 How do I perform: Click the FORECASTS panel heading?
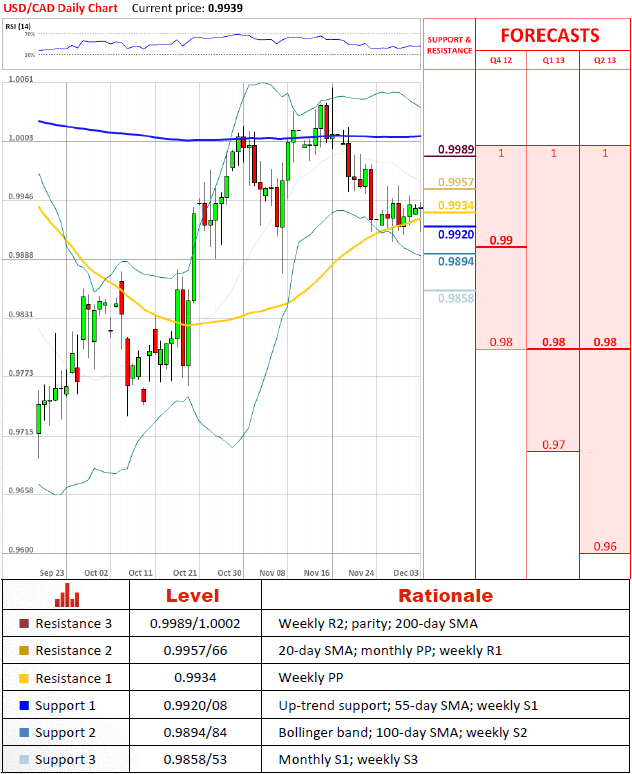[549, 35]
